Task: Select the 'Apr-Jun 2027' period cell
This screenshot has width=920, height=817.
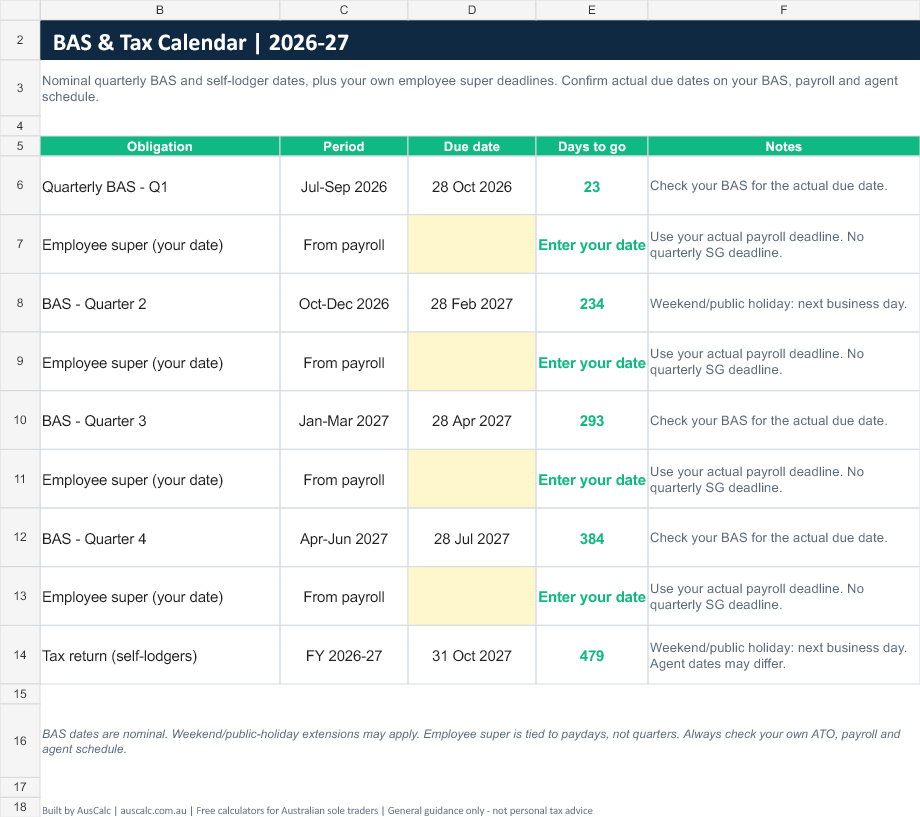Action: point(344,538)
